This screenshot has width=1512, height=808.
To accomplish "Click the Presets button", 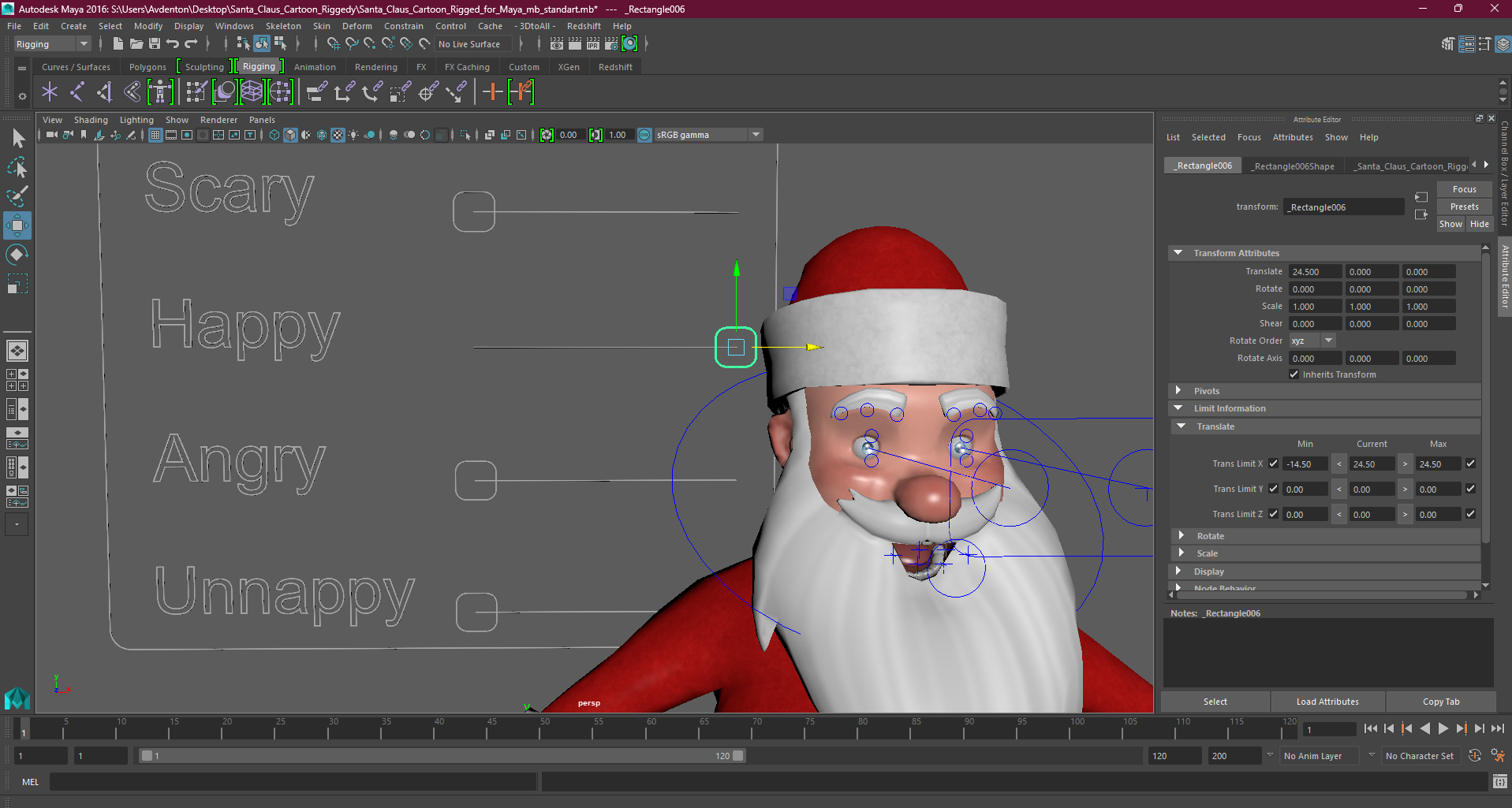I will pos(1464,207).
